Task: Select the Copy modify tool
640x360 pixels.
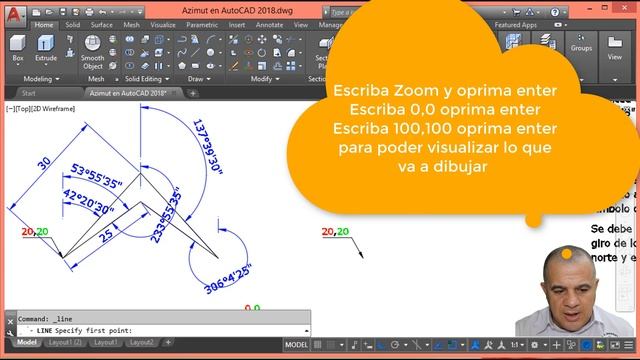Action: [x=278, y=39]
